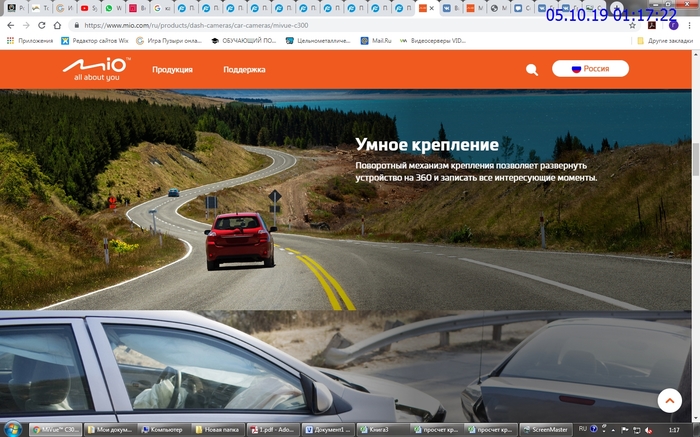Image resolution: width=700 pixels, height=437 pixels.
Task: Go to the browser home page icon
Action: point(57,25)
